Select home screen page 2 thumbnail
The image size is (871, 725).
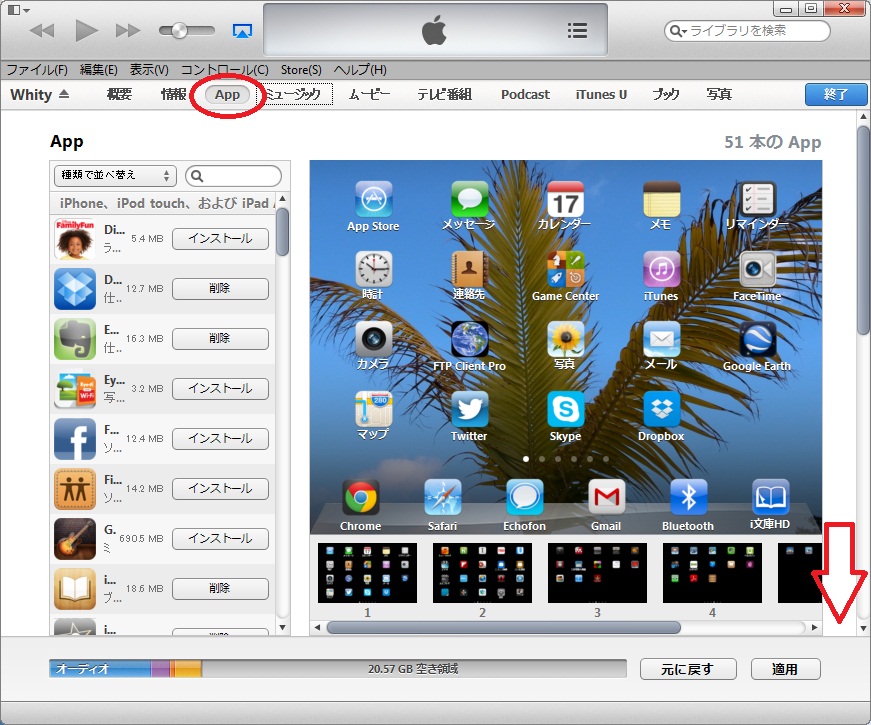(482, 573)
